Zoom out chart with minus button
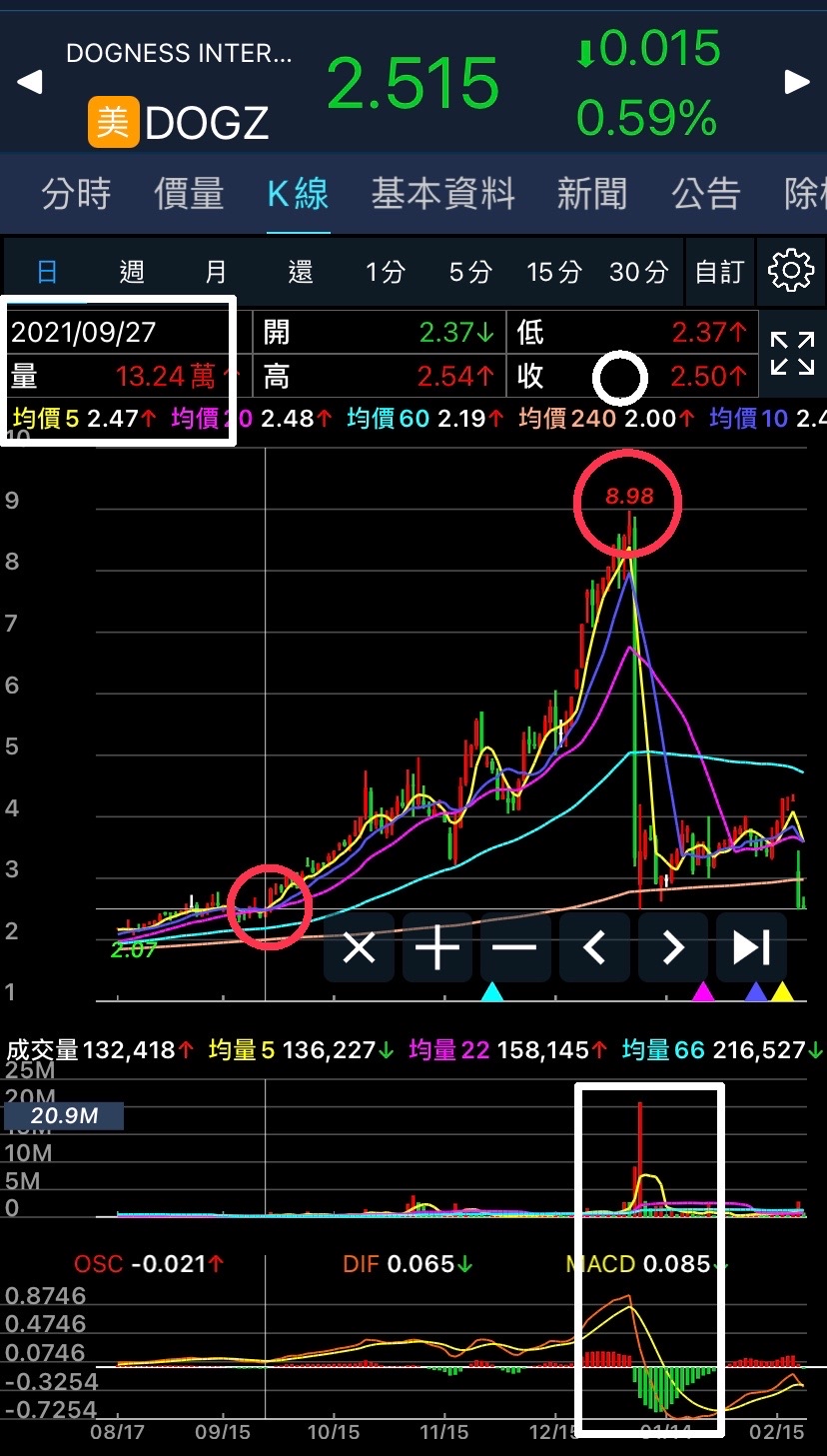 click(x=515, y=947)
